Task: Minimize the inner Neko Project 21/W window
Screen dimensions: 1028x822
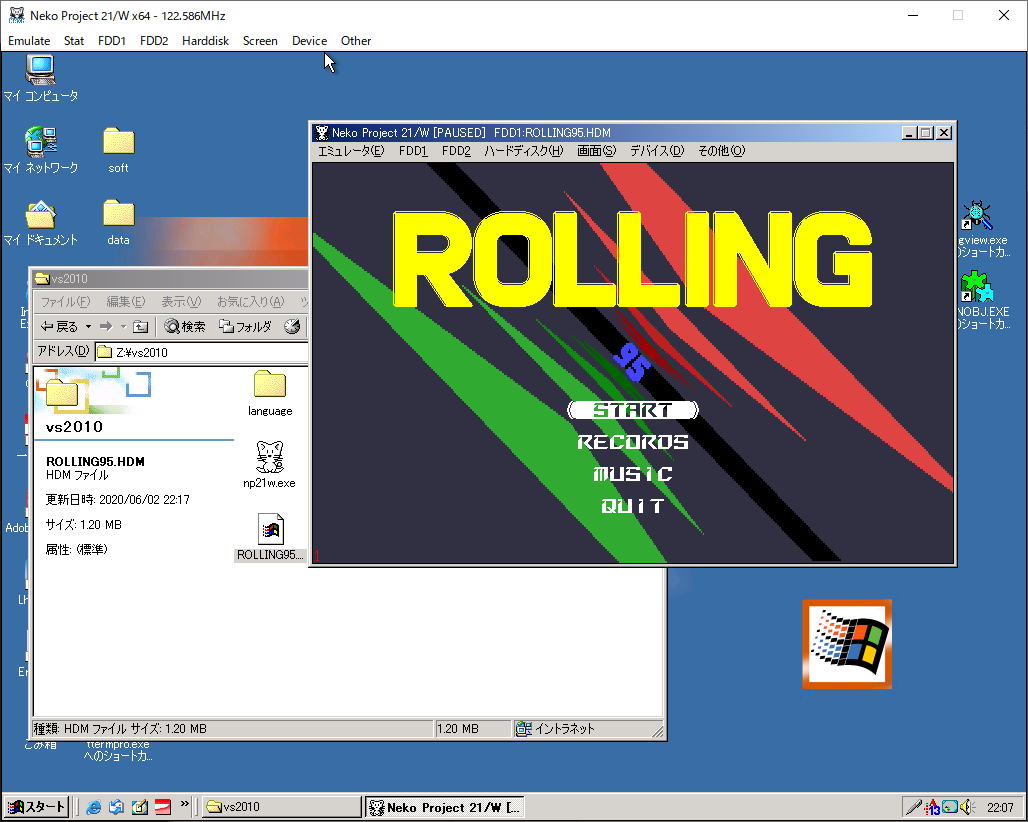Action: click(909, 133)
